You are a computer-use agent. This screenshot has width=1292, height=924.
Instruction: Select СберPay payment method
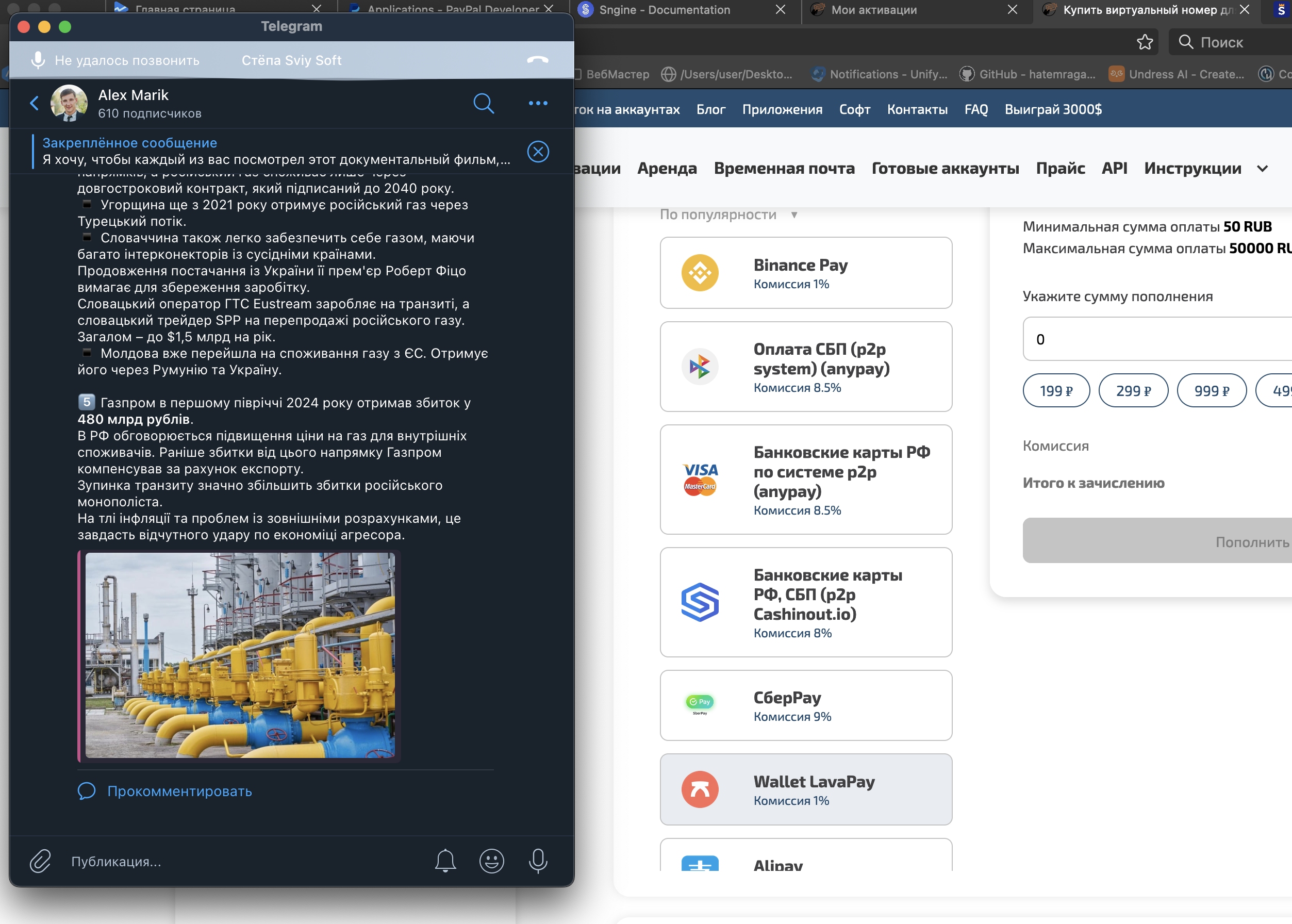806,705
